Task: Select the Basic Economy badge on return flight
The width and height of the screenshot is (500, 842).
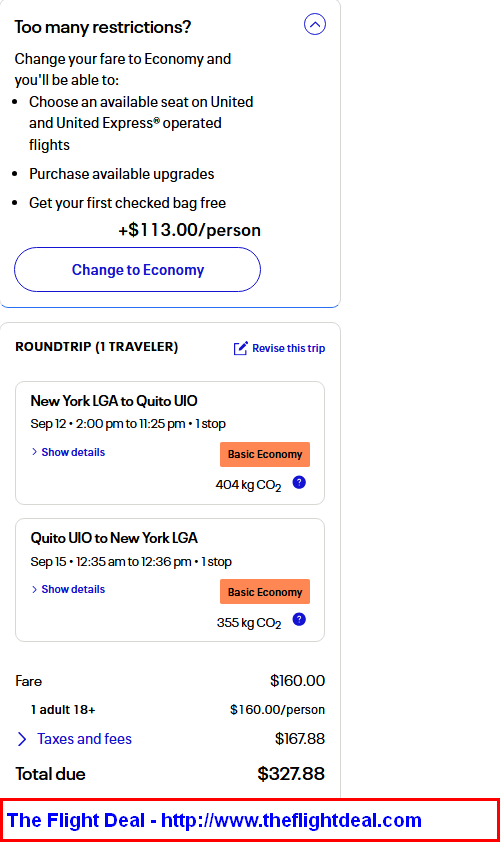Action: (265, 592)
